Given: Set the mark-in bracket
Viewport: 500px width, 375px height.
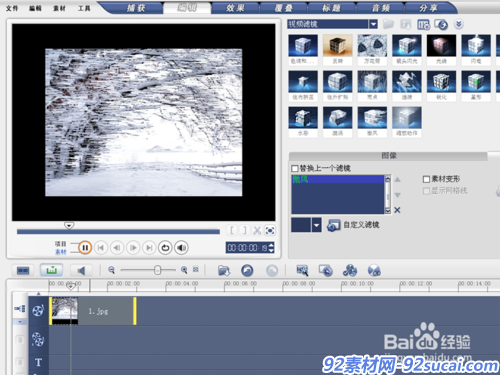Looking at the screenshot, I should pyautogui.click(x=232, y=230).
